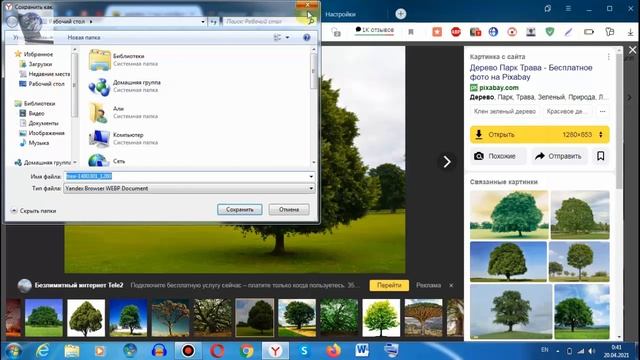Select Рабочий стол in the navigation pane
640x360 pixels.
42,84
